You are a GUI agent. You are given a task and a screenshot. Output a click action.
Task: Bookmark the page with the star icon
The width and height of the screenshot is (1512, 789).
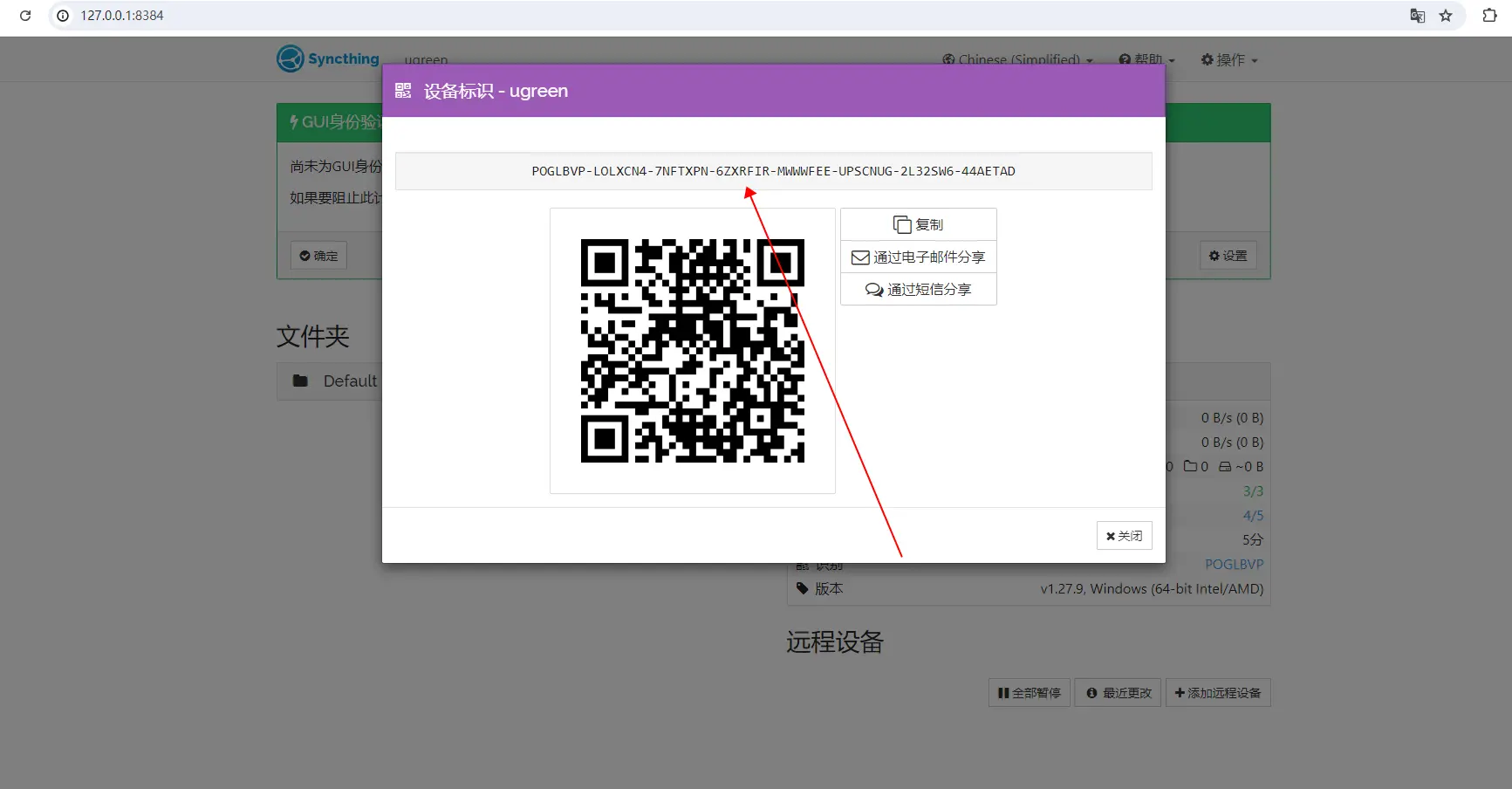(x=1447, y=16)
